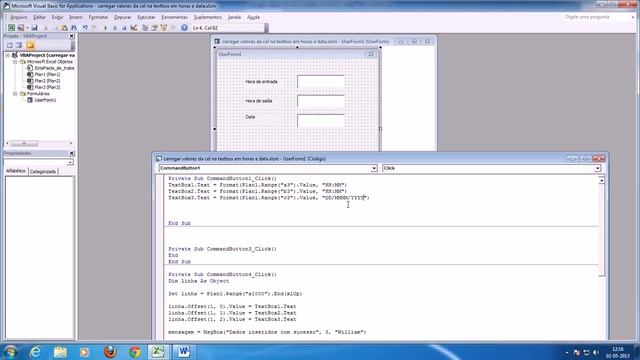
Task: Click the Hora de saída textbox on UserForm1
Action: pos(321,100)
